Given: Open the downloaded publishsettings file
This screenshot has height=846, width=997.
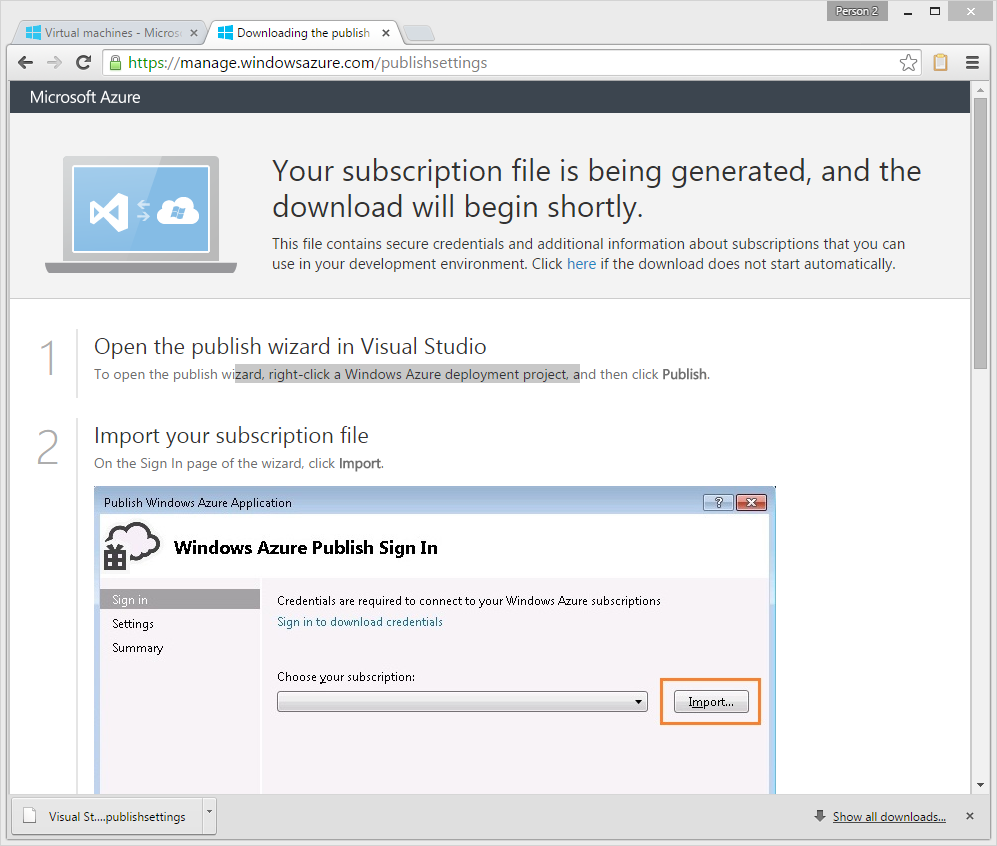Looking at the screenshot, I should click(x=107, y=817).
